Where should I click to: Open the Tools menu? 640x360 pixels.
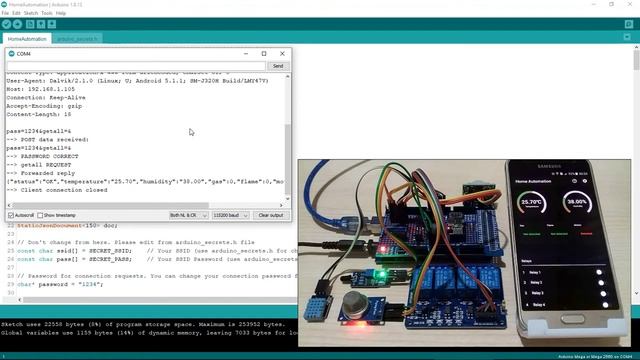click(x=47, y=13)
